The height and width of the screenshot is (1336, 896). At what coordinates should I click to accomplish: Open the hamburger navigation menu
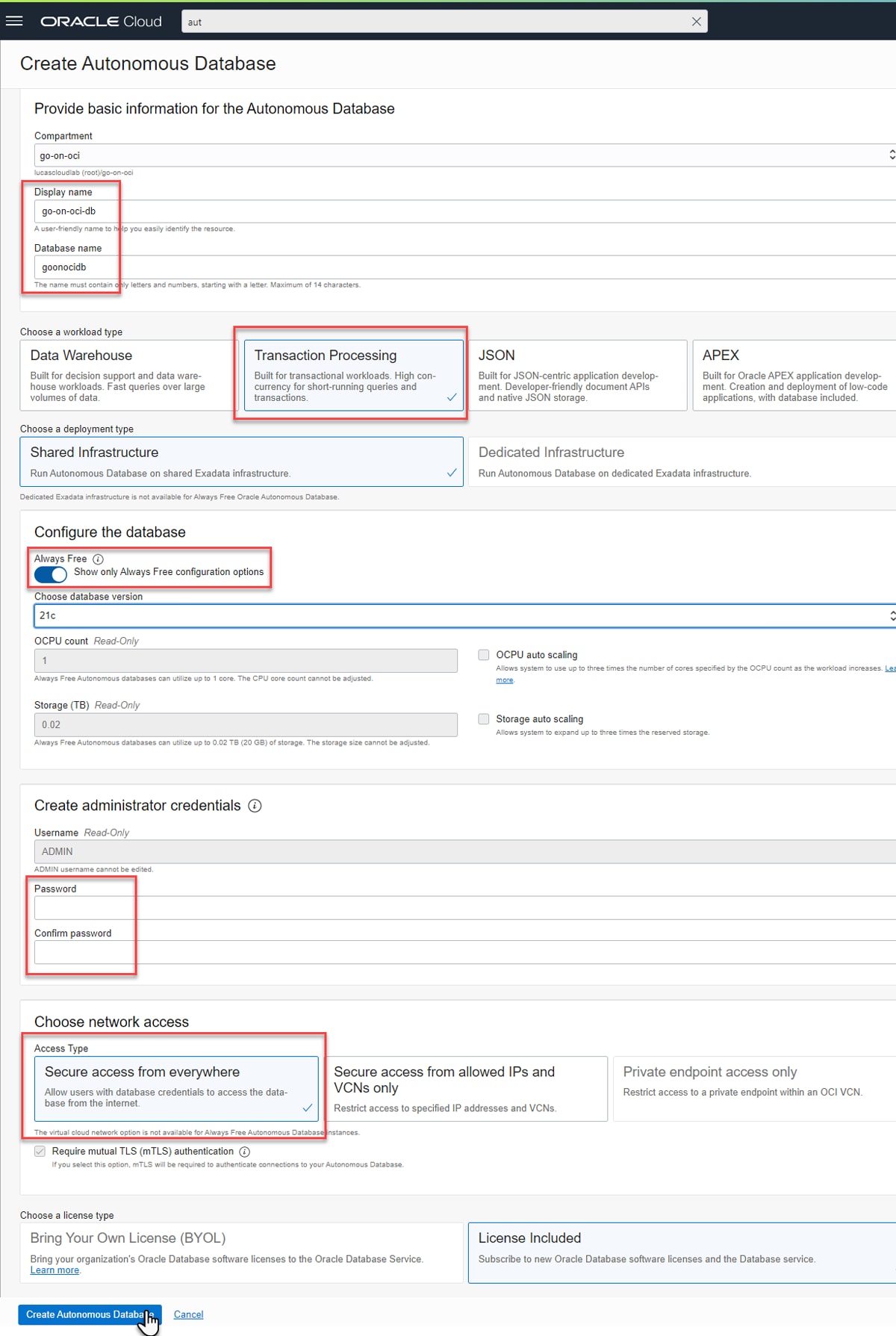14,21
